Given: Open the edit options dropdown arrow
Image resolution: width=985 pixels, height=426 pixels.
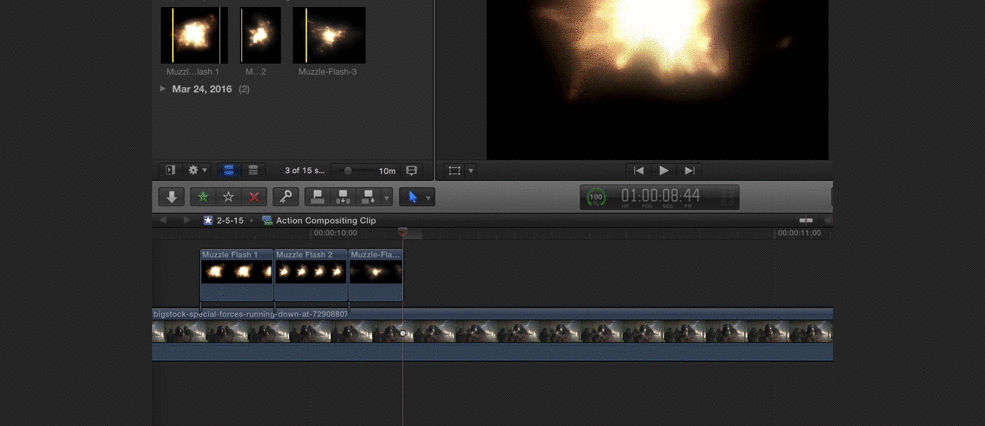Looking at the screenshot, I should pyautogui.click(x=387, y=197).
